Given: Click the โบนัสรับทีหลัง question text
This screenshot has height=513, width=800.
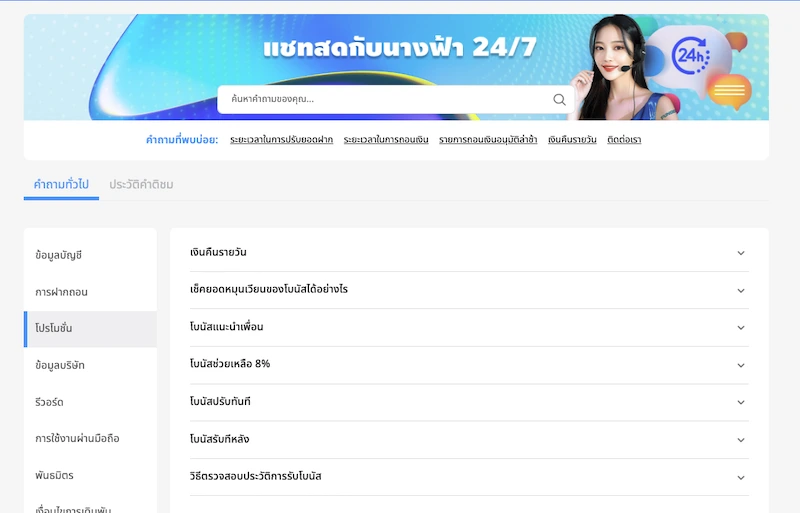Looking at the screenshot, I should click(x=219, y=439).
